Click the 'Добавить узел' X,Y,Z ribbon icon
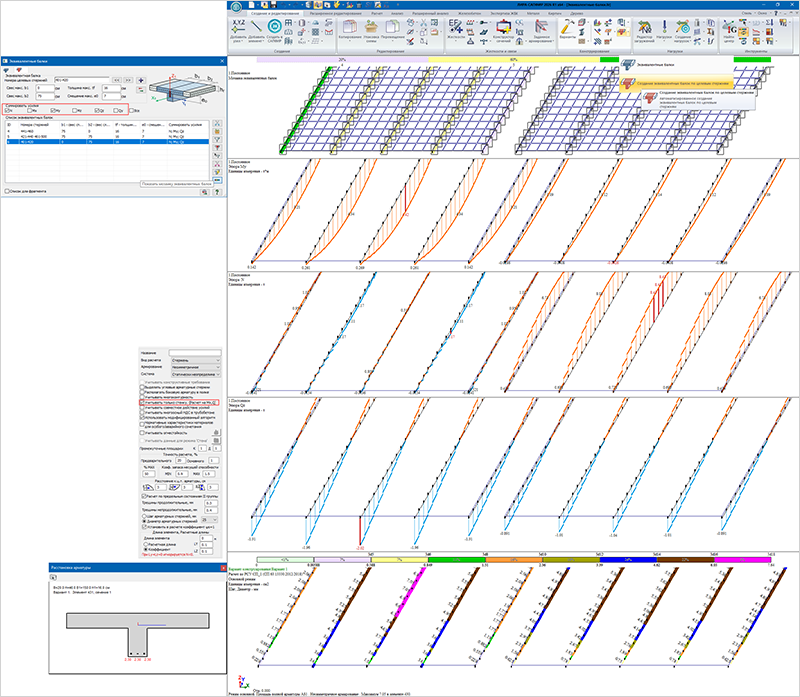Viewport: 800px width, 697px height. coord(238,29)
